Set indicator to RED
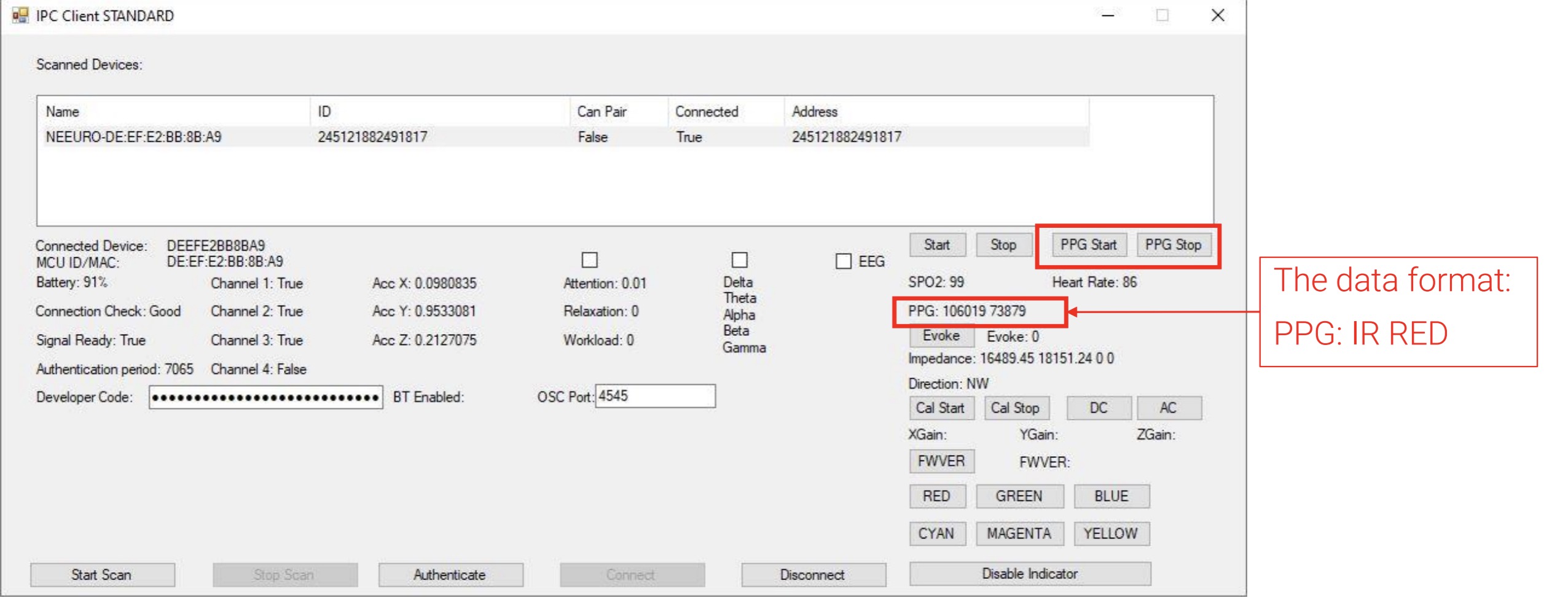The image size is (1568, 598). (x=937, y=496)
